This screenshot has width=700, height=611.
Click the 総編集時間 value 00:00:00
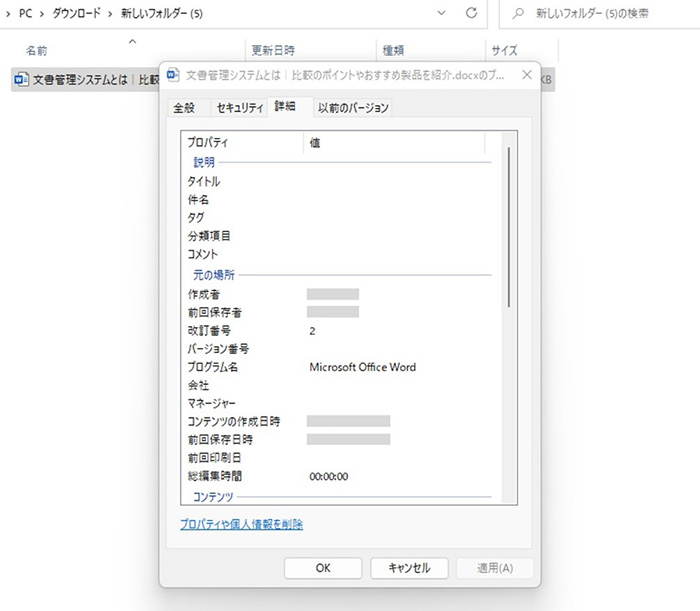(x=329, y=477)
